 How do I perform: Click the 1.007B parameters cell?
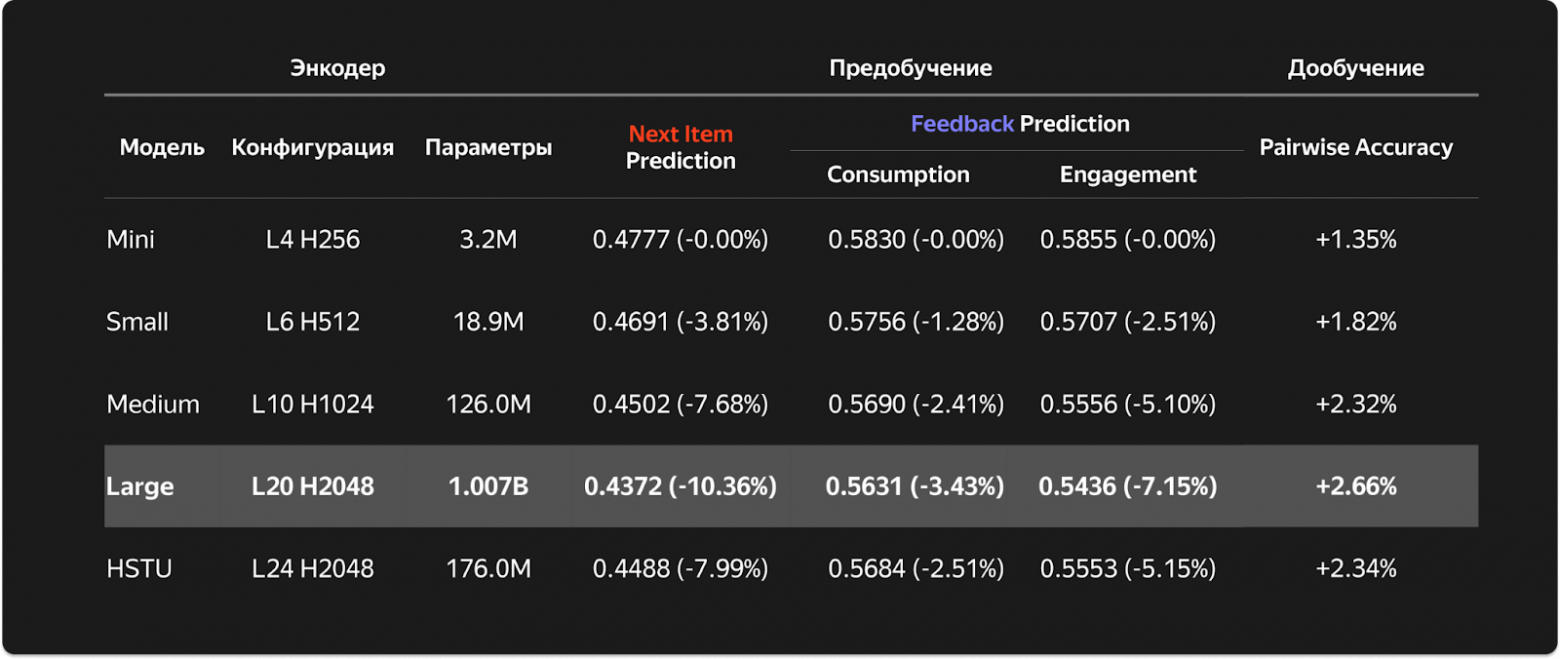[x=488, y=487]
